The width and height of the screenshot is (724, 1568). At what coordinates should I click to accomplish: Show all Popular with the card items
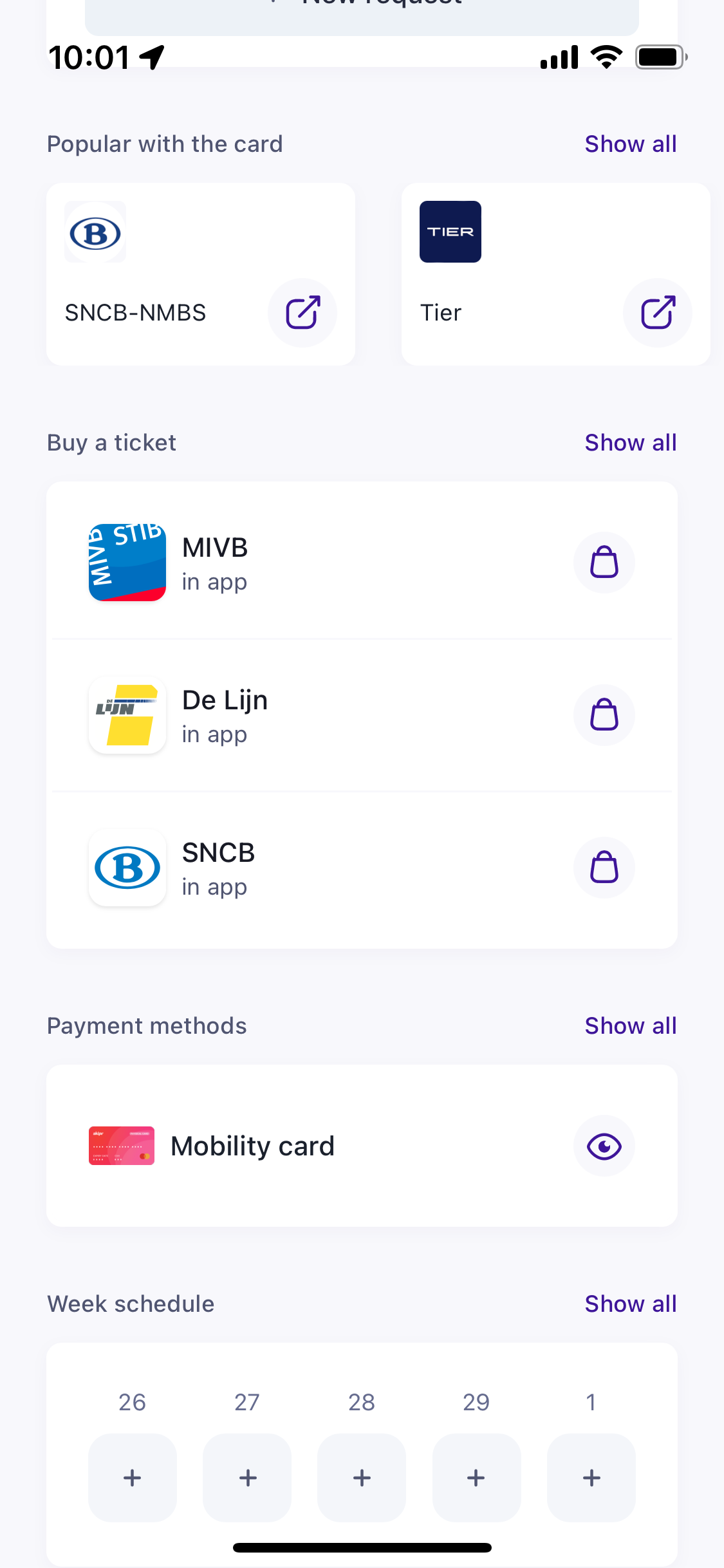click(630, 144)
